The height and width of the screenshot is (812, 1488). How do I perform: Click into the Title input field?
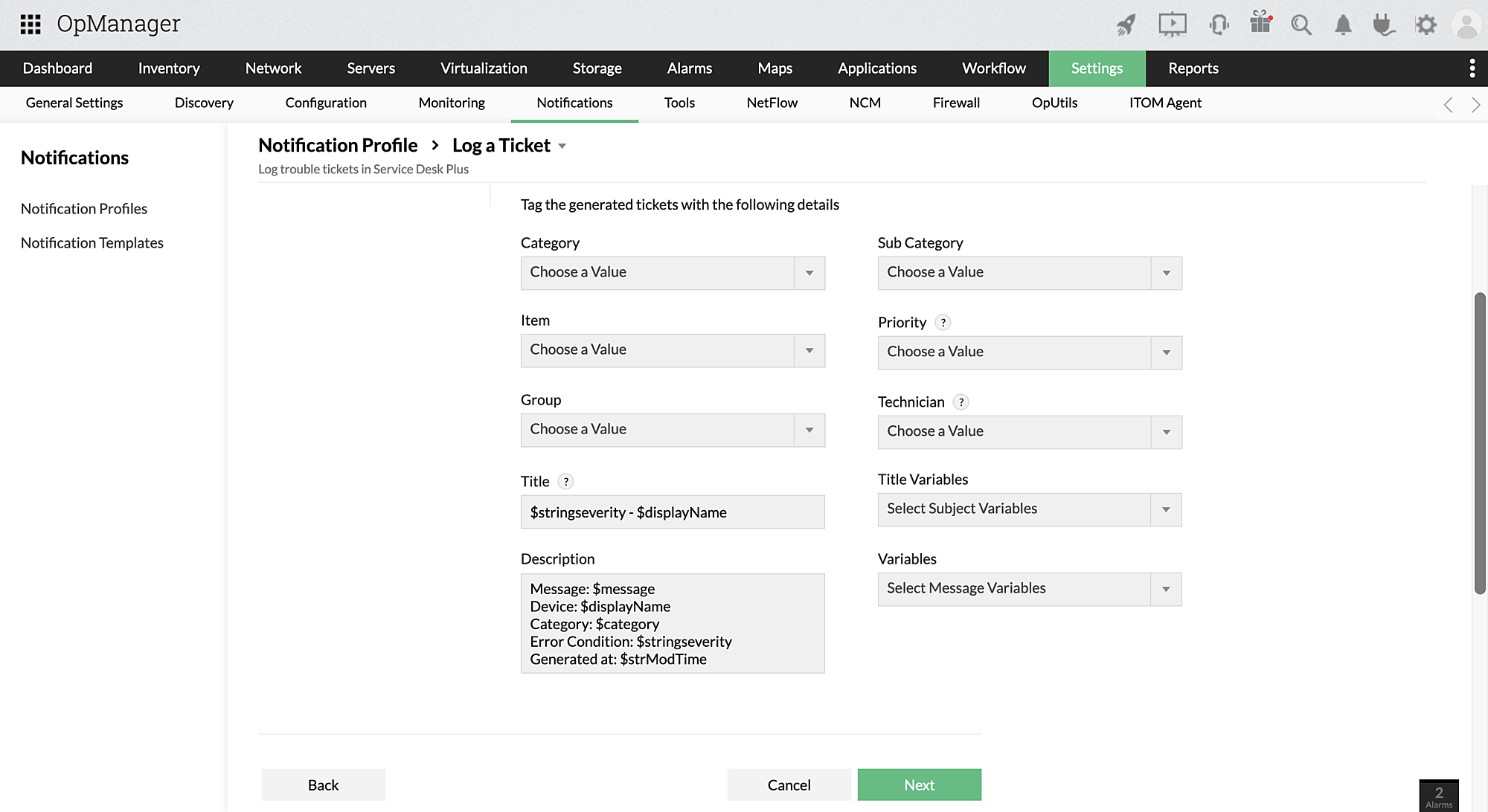[673, 512]
